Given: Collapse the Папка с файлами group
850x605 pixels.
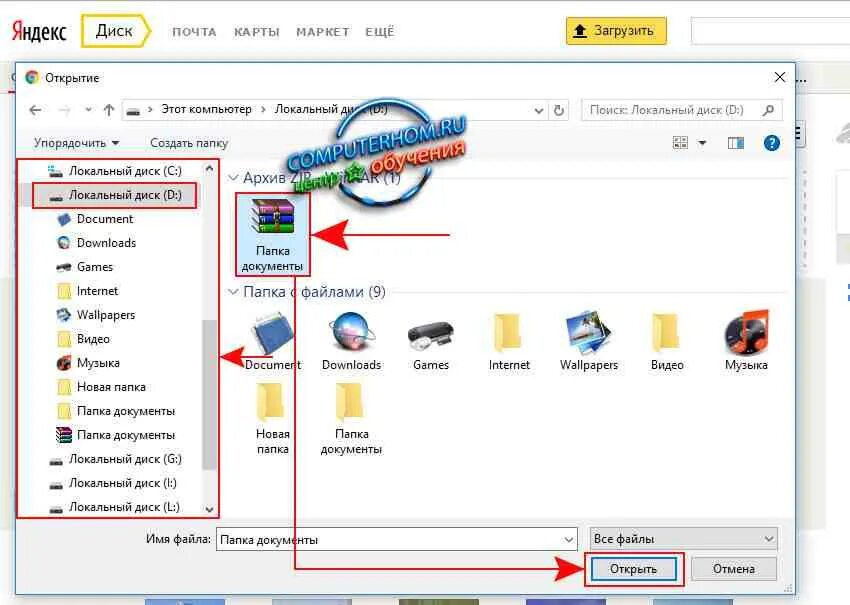Looking at the screenshot, I should point(233,292).
